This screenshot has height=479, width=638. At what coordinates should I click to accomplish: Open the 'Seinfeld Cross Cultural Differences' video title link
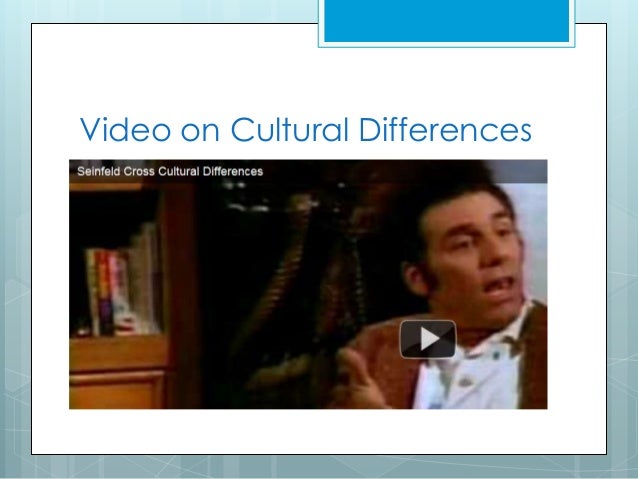[x=170, y=171]
